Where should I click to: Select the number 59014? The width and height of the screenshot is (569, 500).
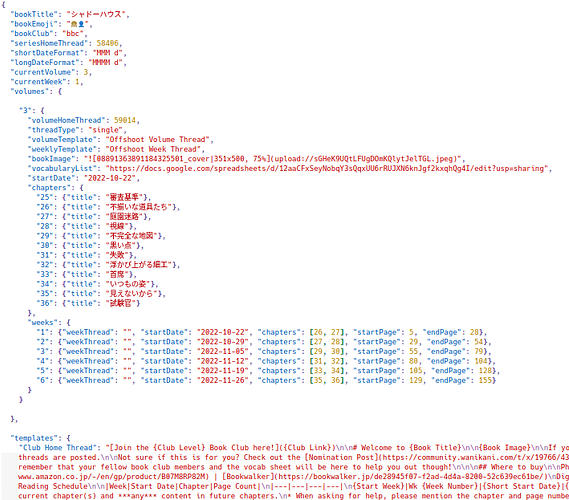(125, 120)
